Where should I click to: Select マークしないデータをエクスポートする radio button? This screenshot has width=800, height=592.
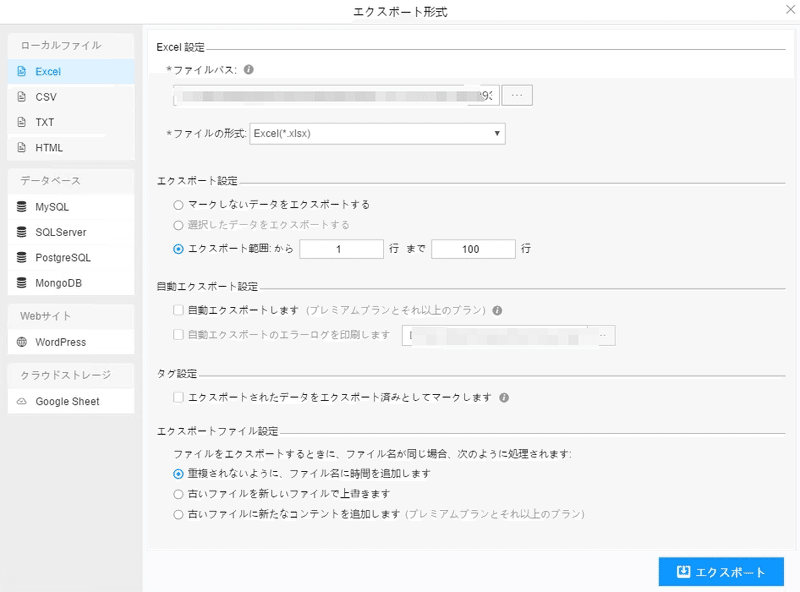click(178, 204)
